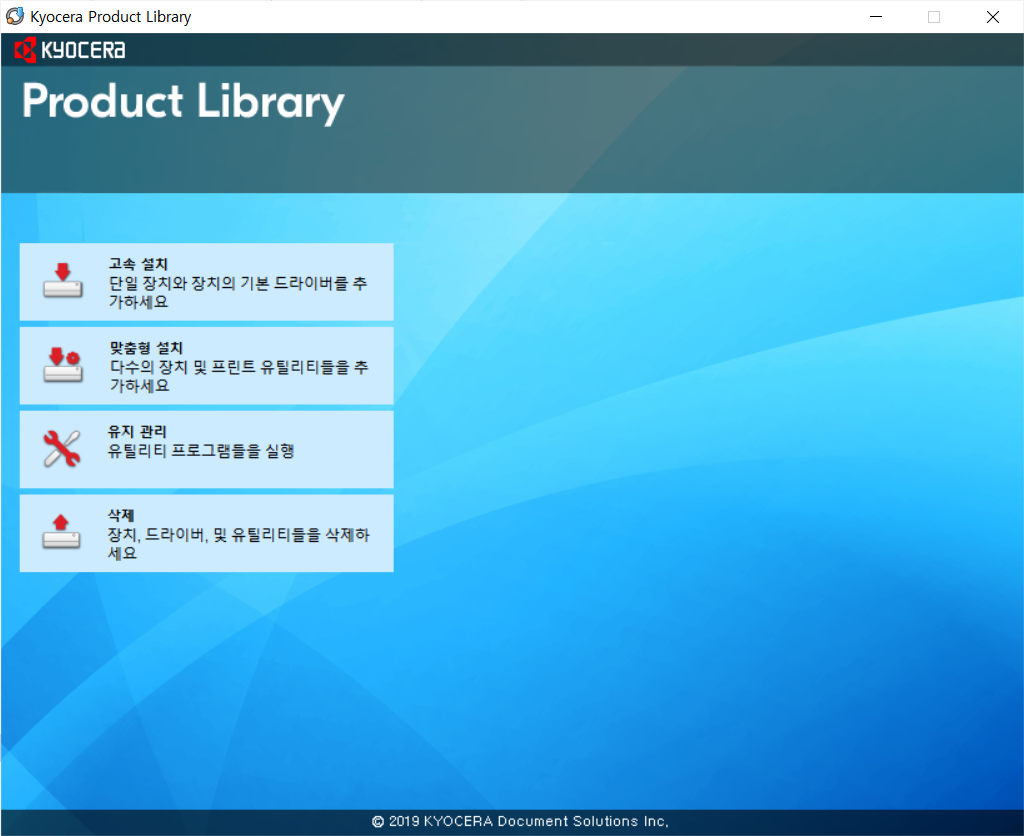
Task: Minimize the Kyocera Product Library window
Action: click(x=876, y=17)
